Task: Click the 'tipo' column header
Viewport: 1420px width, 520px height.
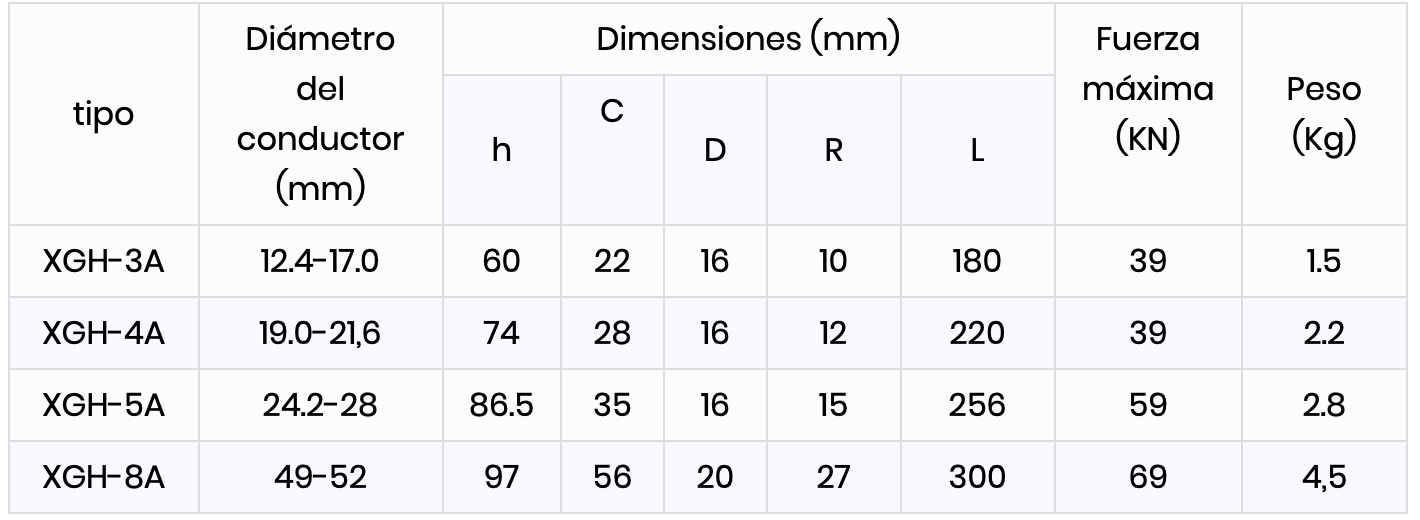Action: click(103, 114)
